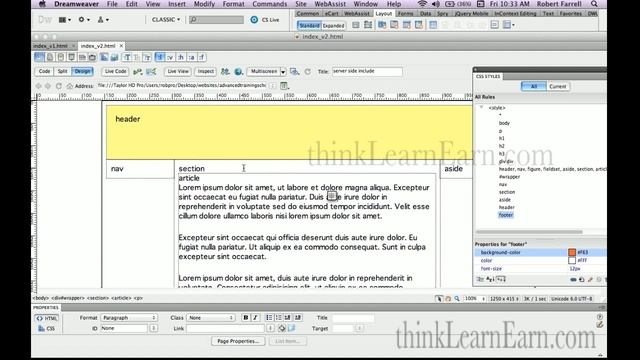Open the CLASSIC workspace dropdown
Screen dimensions: 640x360
[166, 20]
